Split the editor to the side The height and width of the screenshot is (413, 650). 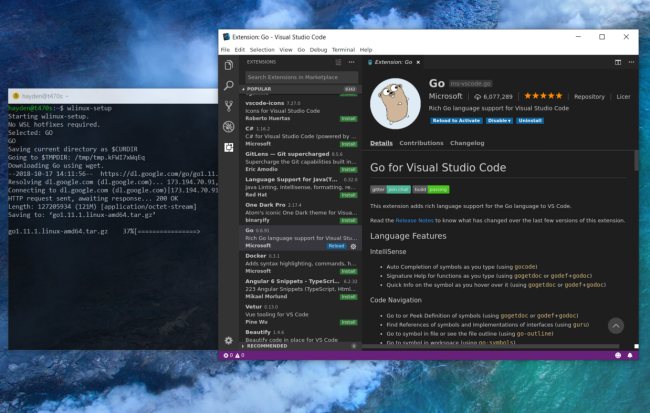coord(618,62)
